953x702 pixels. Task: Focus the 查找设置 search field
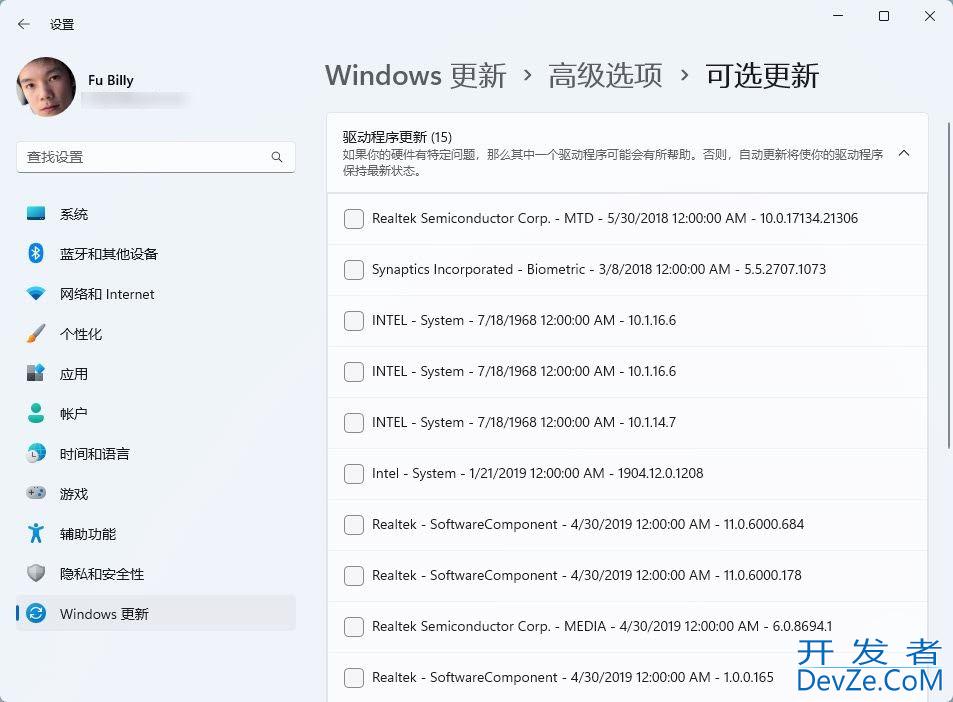point(156,157)
